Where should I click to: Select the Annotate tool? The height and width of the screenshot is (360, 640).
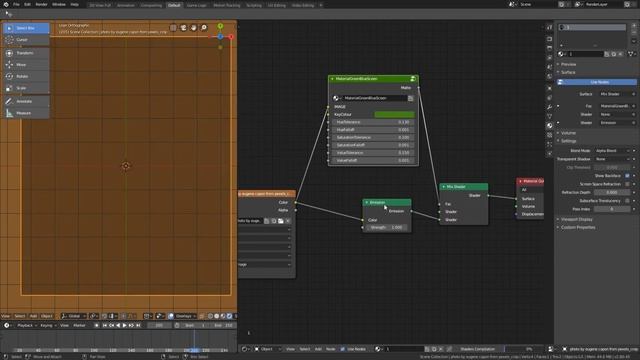coord(27,101)
